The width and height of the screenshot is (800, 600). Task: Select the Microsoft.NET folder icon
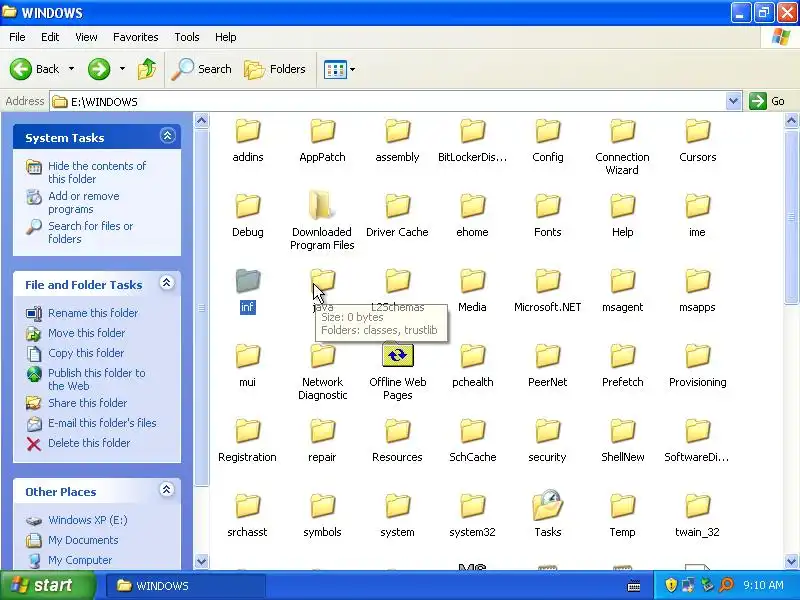coord(547,281)
